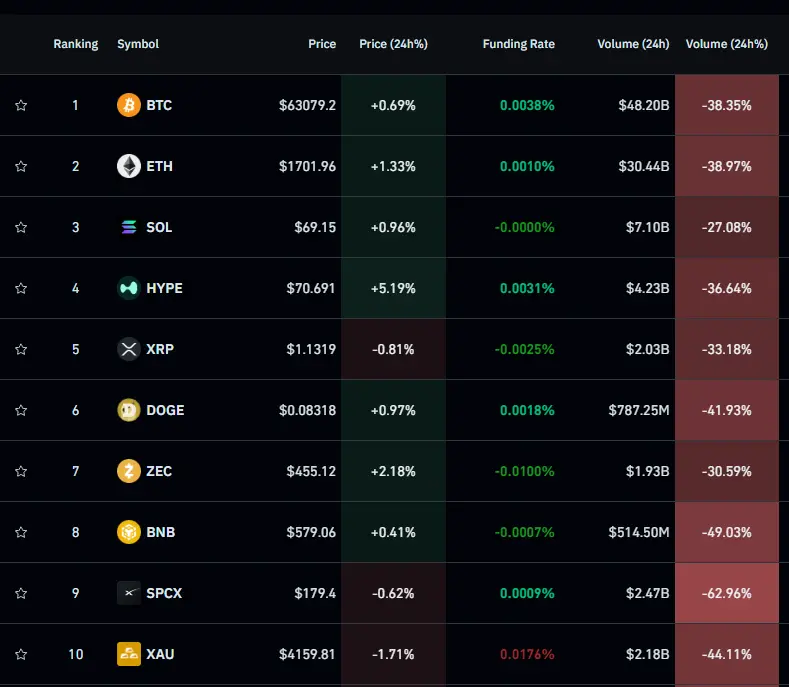Screen dimensions: 789x687
Task: Click the $4159.81 price value
Action: 307,654
